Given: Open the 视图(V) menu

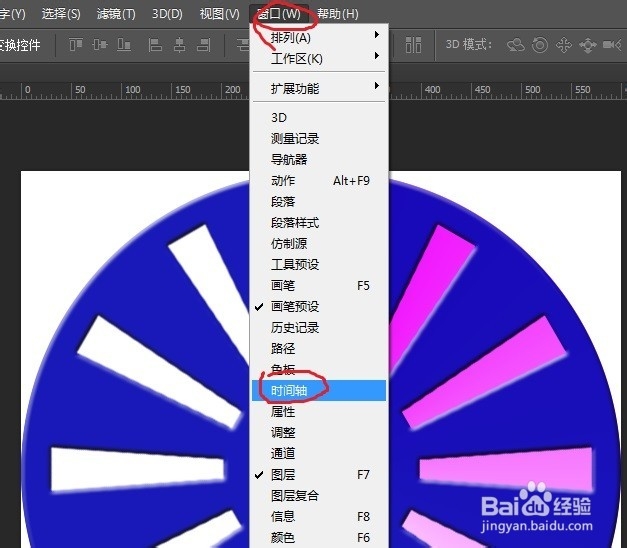Looking at the screenshot, I should point(220,14).
